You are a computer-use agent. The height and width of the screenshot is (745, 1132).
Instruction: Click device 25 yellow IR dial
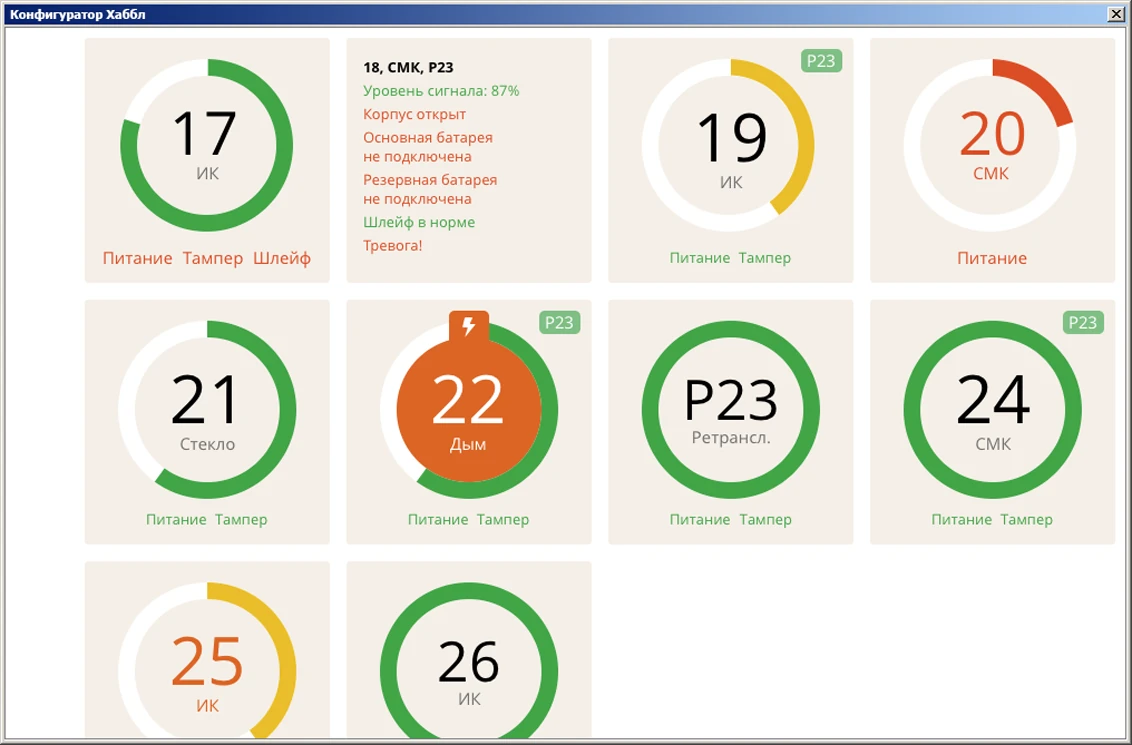coord(207,668)
